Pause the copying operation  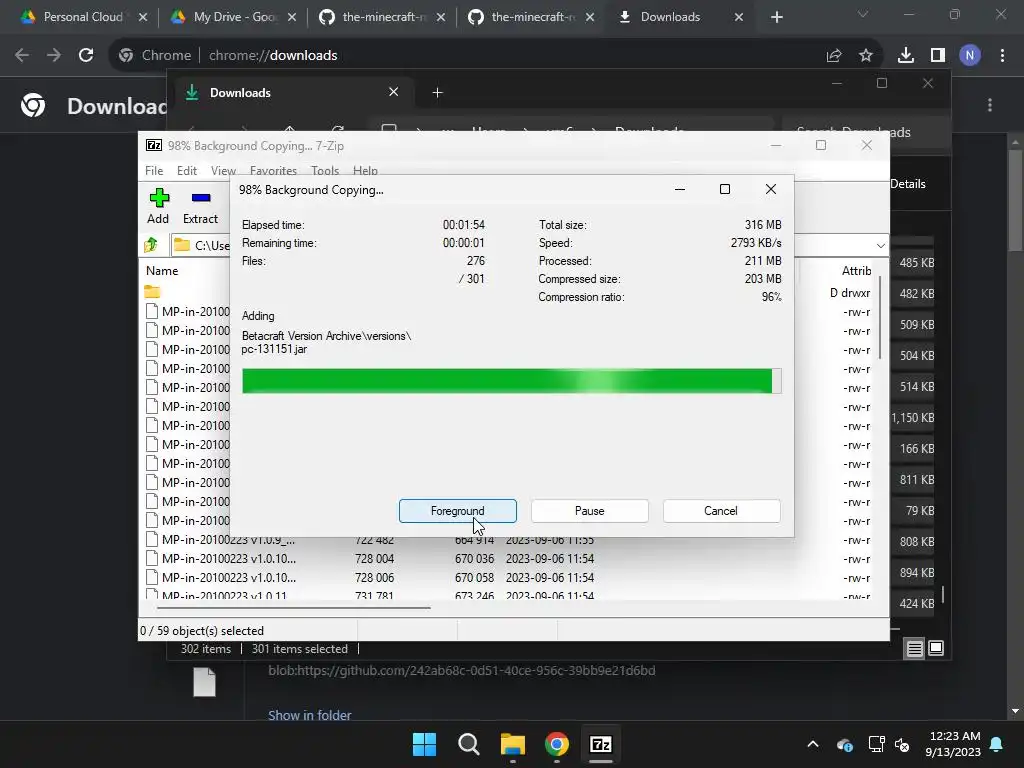pos(590,511)
